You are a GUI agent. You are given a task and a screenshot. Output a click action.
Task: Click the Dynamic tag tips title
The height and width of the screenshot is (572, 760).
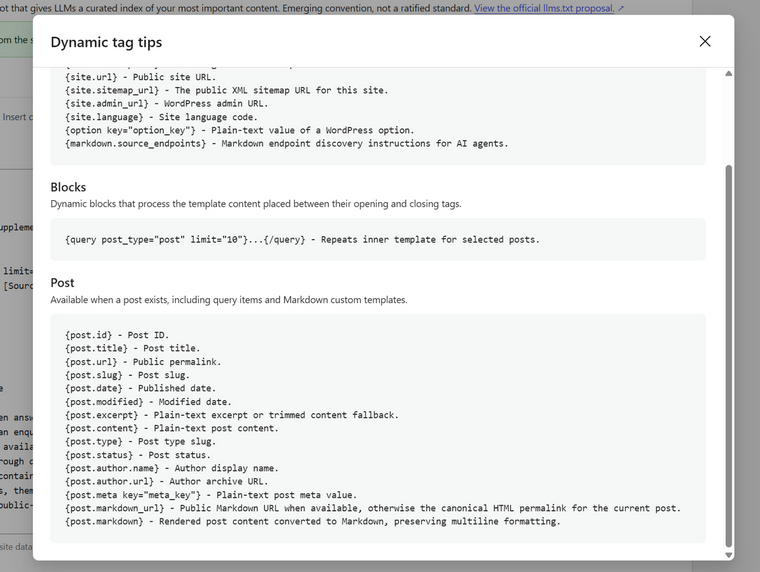click(106, 42)
